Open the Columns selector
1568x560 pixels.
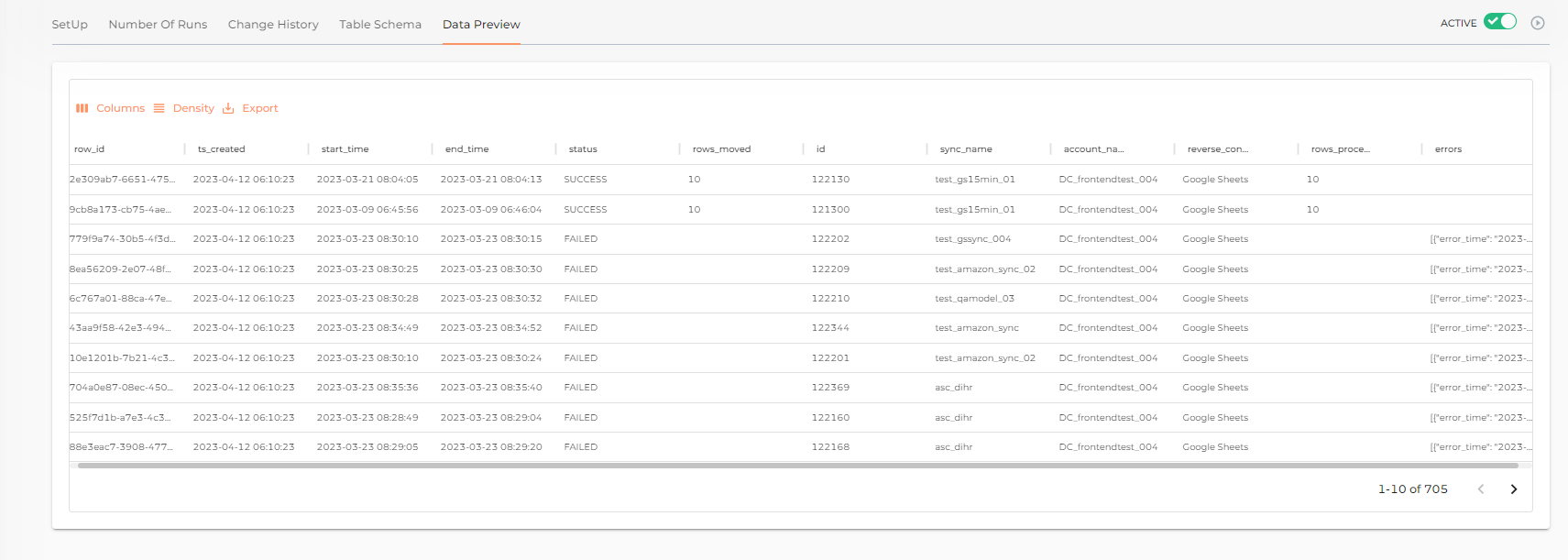point(110,108)
